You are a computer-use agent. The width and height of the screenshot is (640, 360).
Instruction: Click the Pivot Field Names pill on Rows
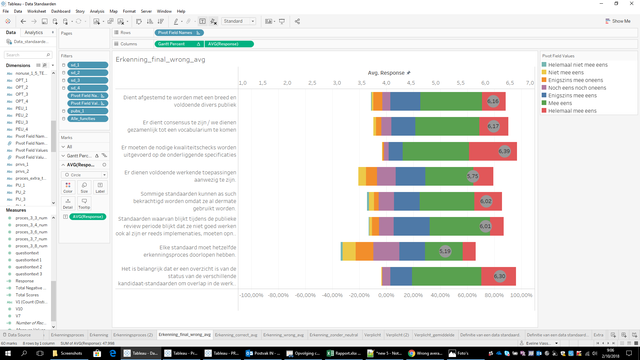point(179,33)
